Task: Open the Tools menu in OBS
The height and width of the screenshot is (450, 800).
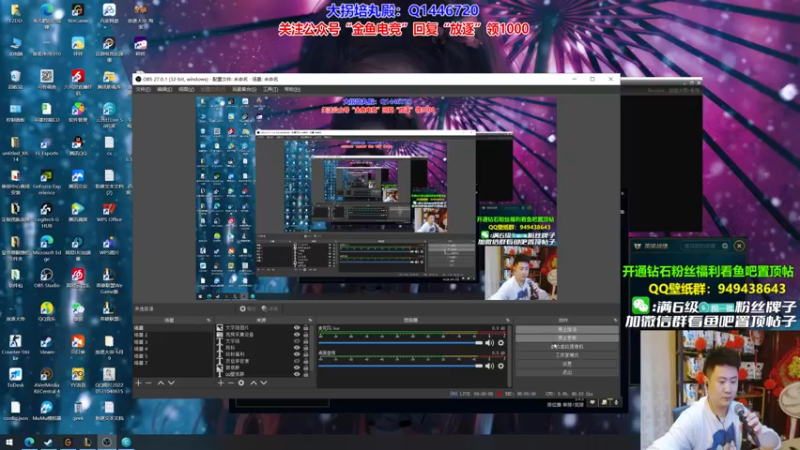Action: pyautogui.click(x=270, y=89)
